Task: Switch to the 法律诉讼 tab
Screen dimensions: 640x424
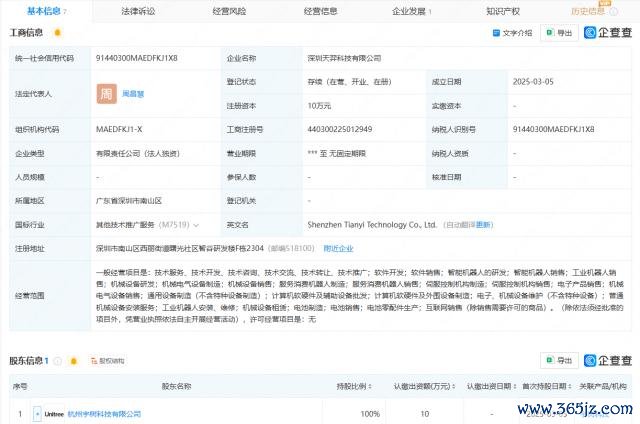Action: tap(138, 11)
